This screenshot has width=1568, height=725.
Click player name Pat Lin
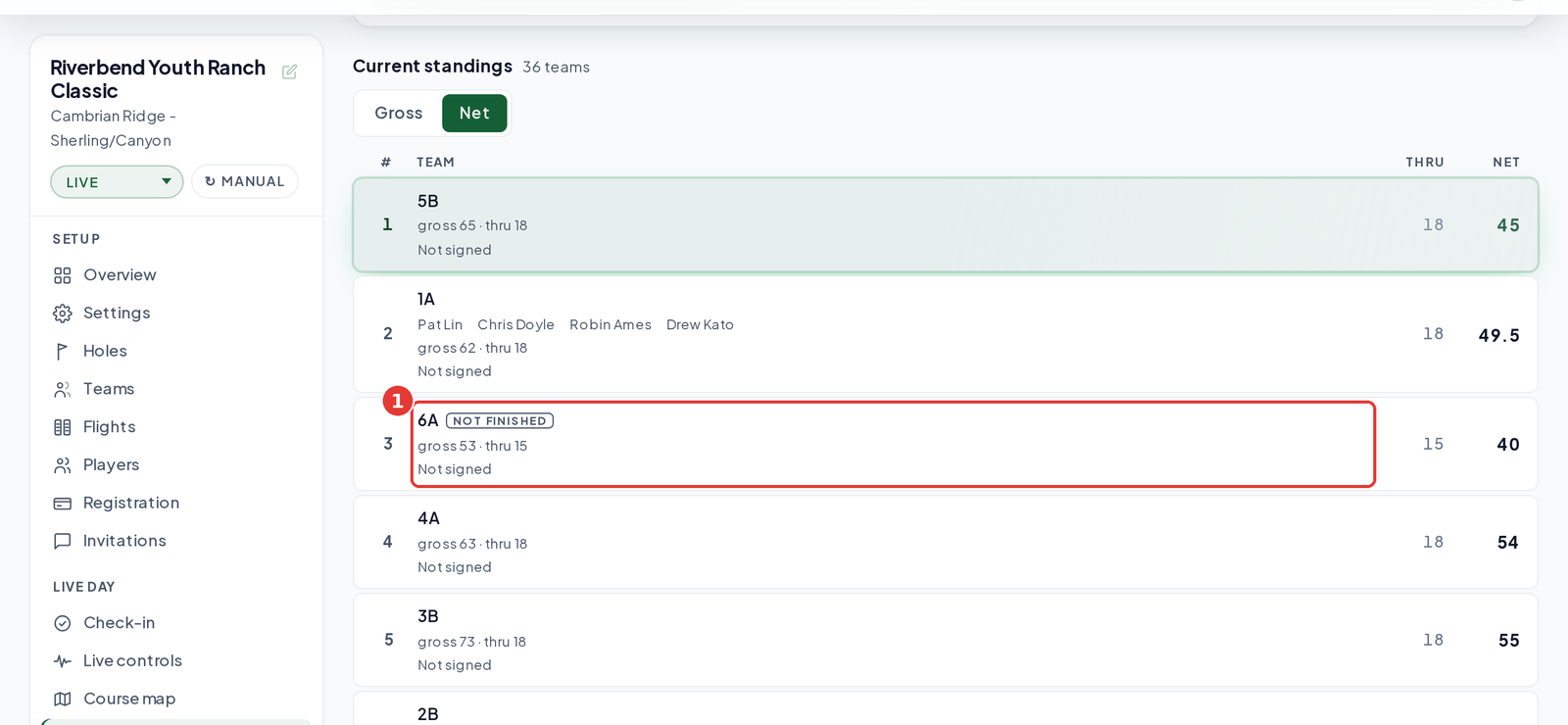[x=440, y=324]
